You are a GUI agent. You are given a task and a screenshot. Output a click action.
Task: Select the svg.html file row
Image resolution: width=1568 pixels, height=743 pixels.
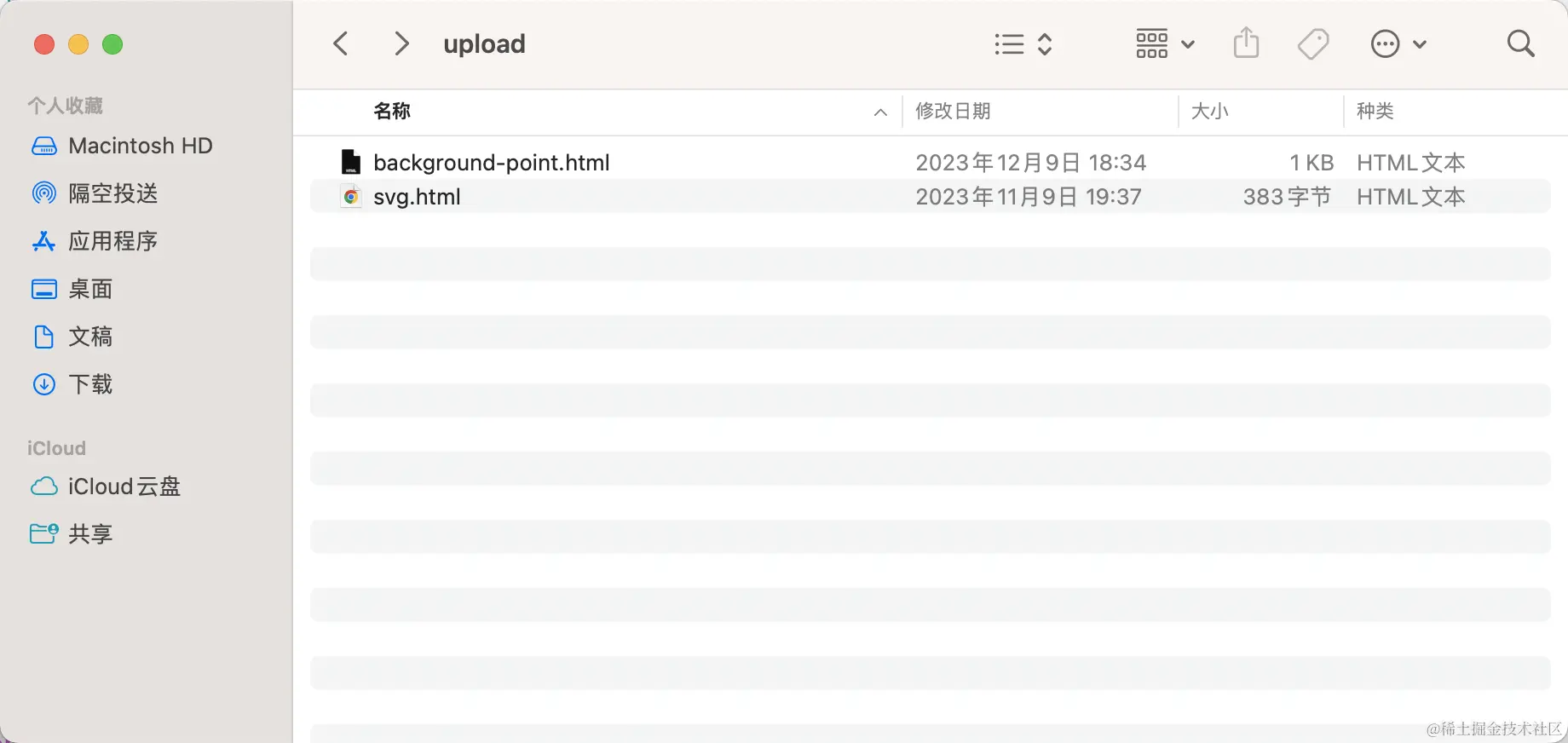pos(930,197)
